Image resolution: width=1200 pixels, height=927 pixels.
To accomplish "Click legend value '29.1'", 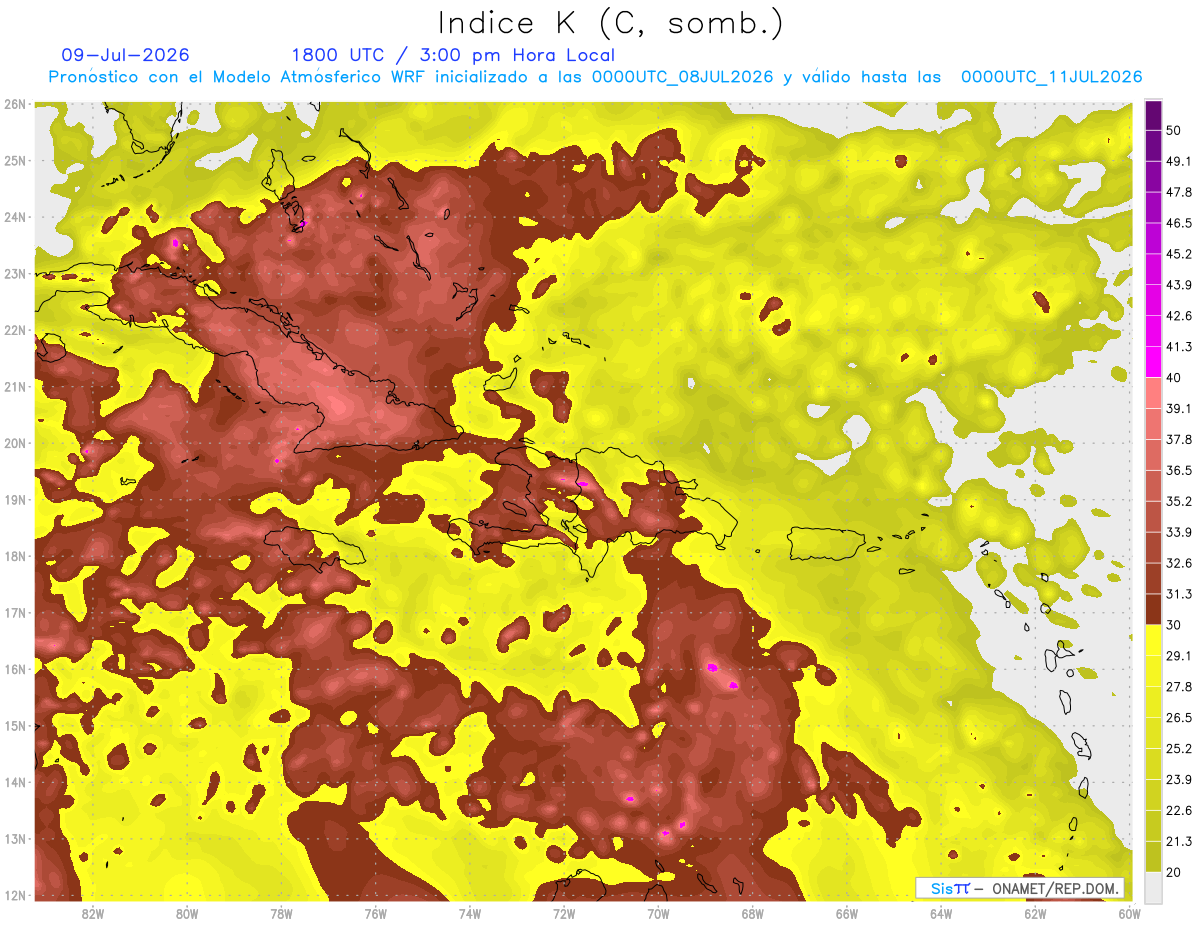I will point(1179,656).
